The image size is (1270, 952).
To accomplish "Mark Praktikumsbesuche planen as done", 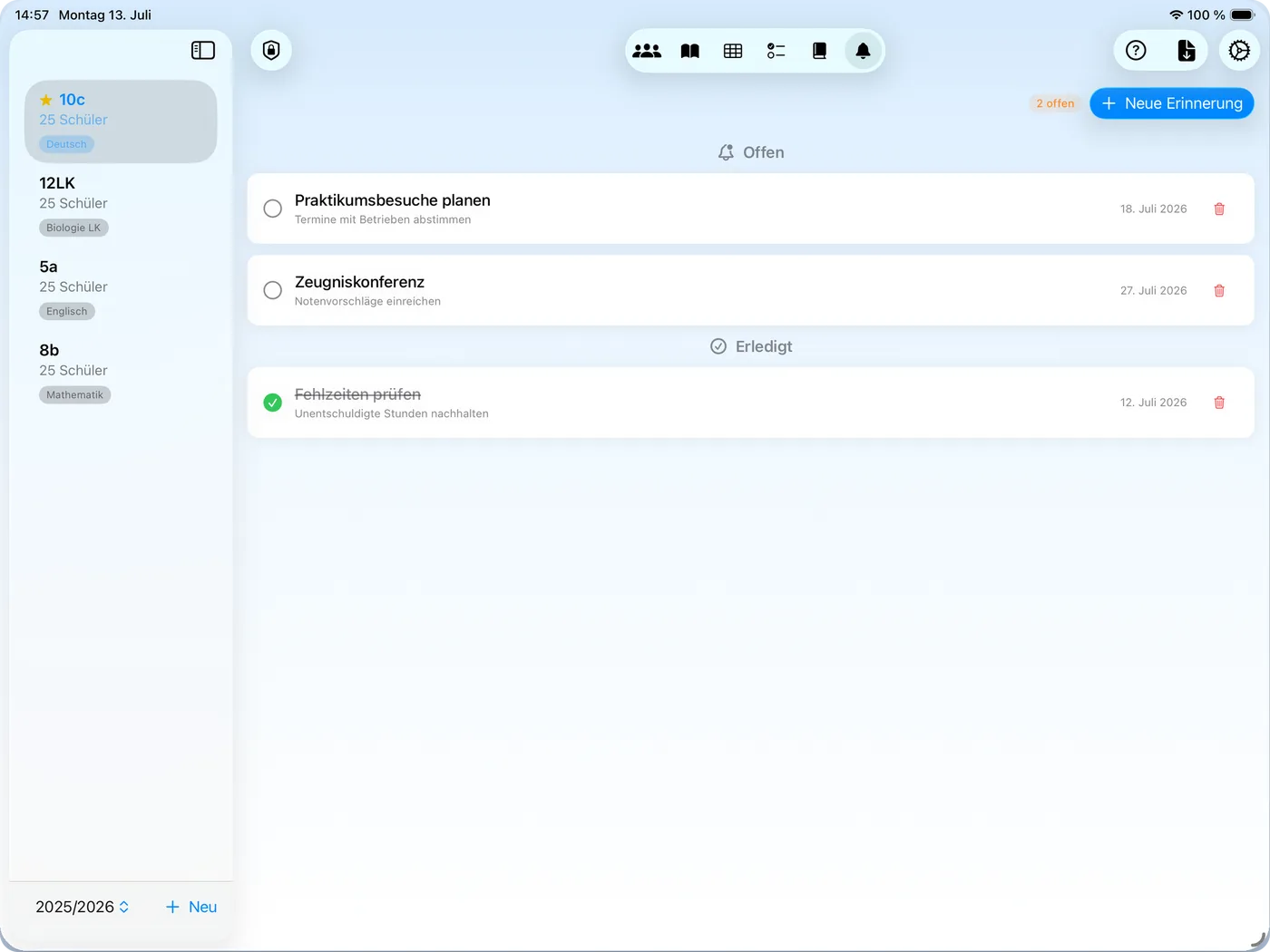I will pyautogui.click(x=272, y=209).
